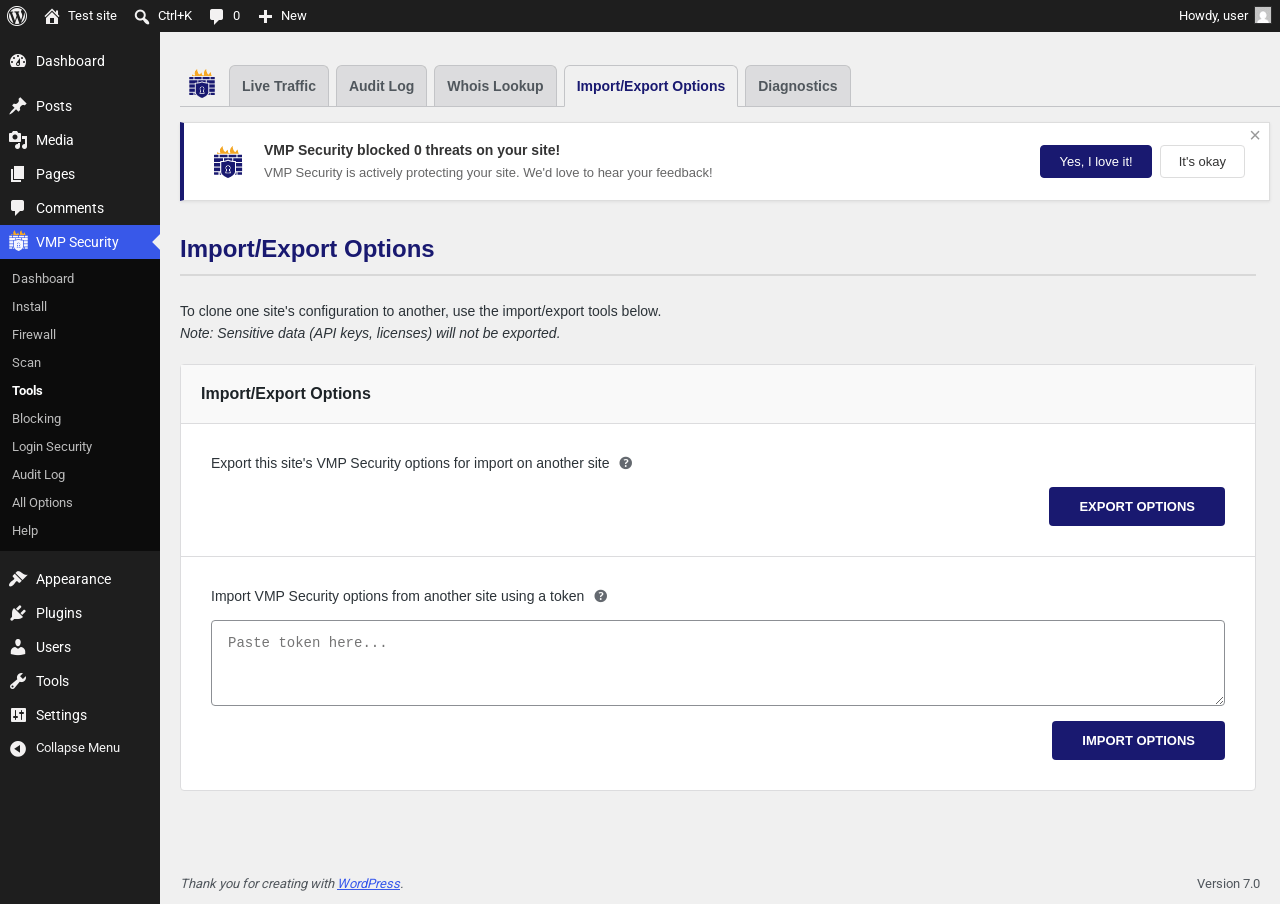Click the Import/Export Options panel header
The width and height of the screenshot is (1280, 904).
(x=718, y=394)
